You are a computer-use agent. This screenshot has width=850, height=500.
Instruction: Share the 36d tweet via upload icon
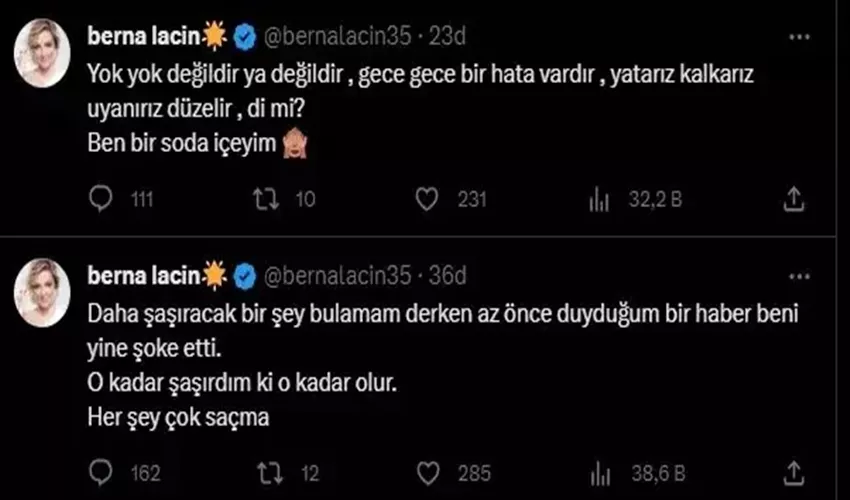pos(794,473)
